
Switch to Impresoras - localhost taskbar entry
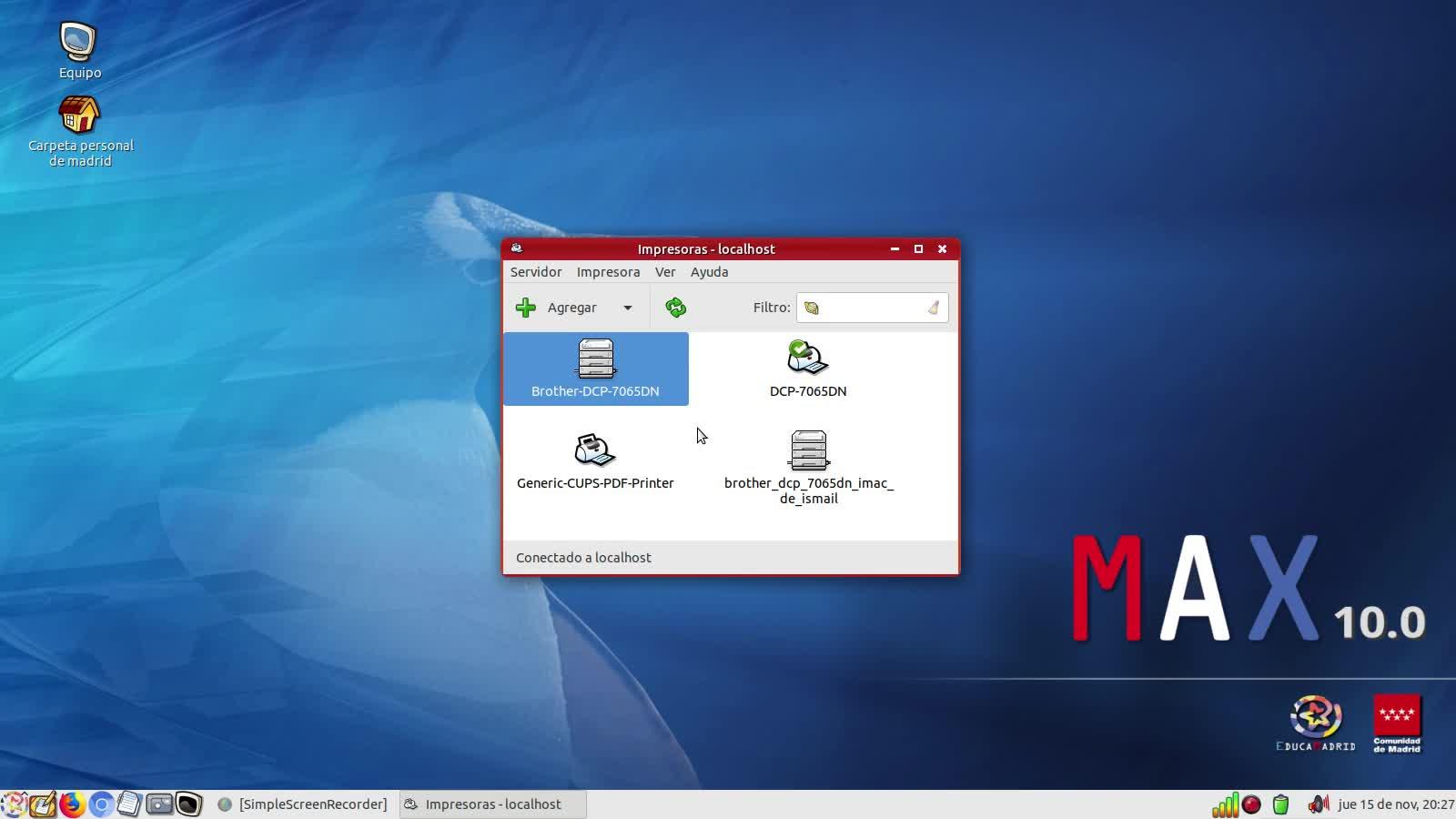(492, 804)
